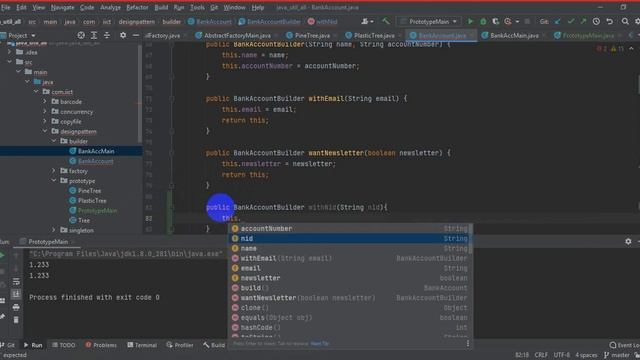640x360 pixels.
Task: Open the BankAccount file in the project tree
Action: pyautogui.click(x=96, y=161)
